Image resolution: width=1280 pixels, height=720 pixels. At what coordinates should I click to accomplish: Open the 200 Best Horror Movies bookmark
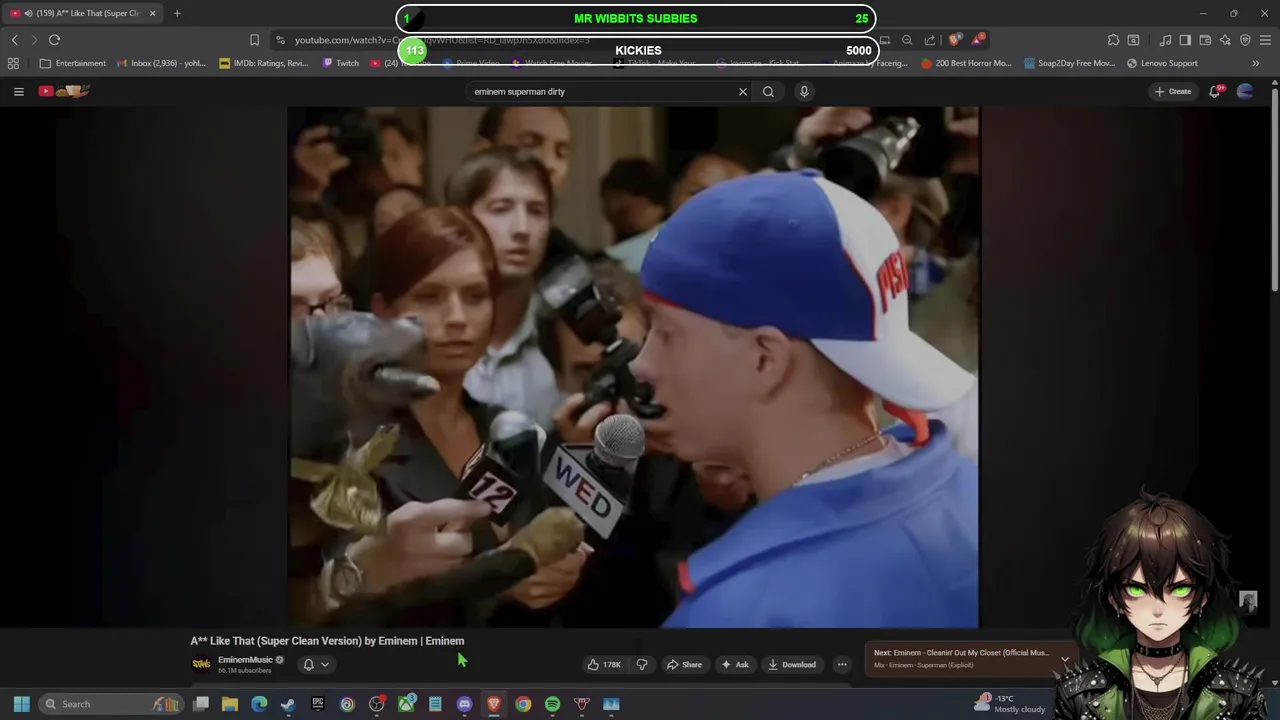[966, 63]
